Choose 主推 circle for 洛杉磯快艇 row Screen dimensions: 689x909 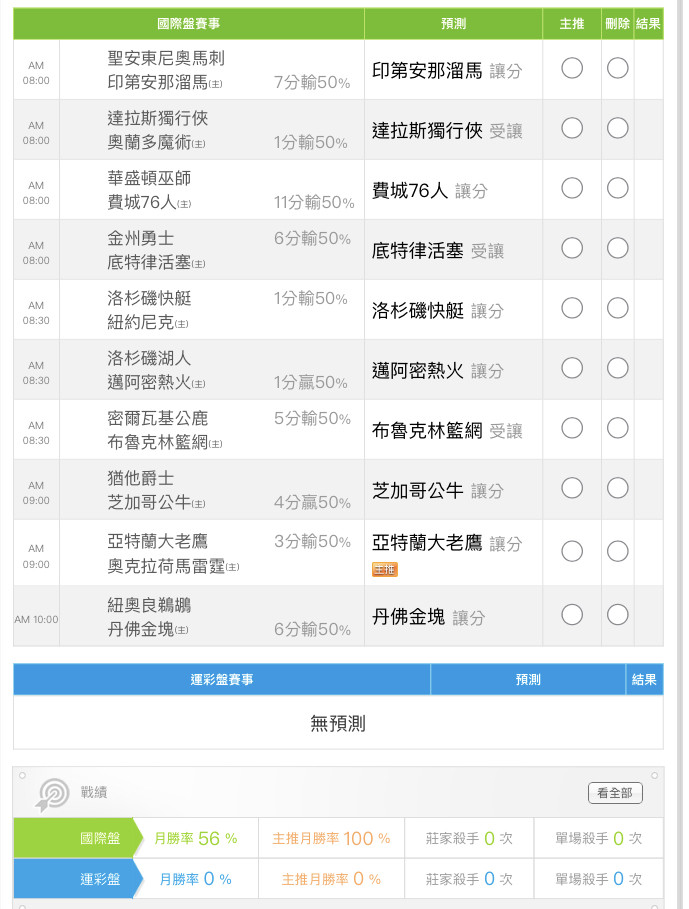pyautogui.click(x=572, y=308)
